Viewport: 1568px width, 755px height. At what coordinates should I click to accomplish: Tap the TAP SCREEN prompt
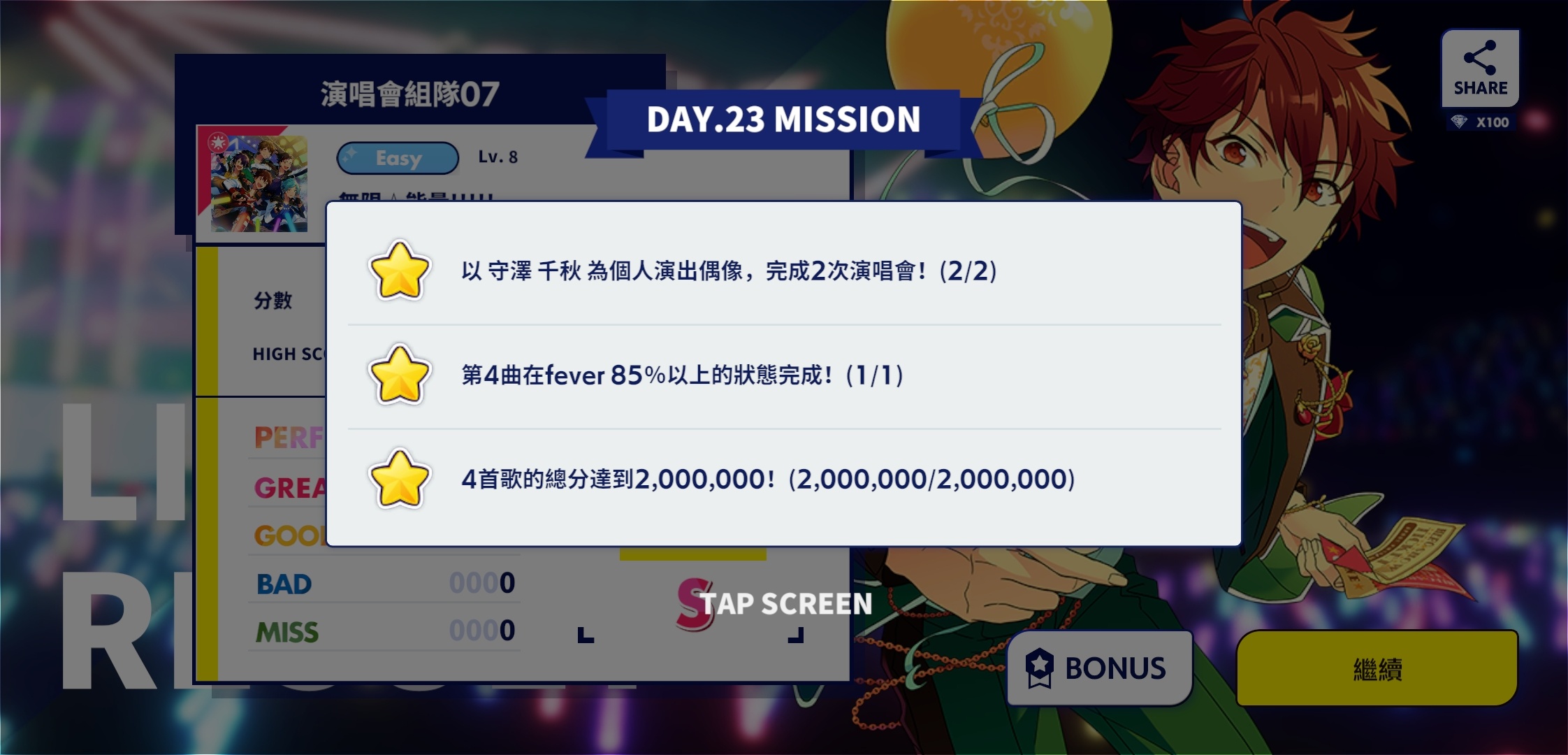pos(786,604)
